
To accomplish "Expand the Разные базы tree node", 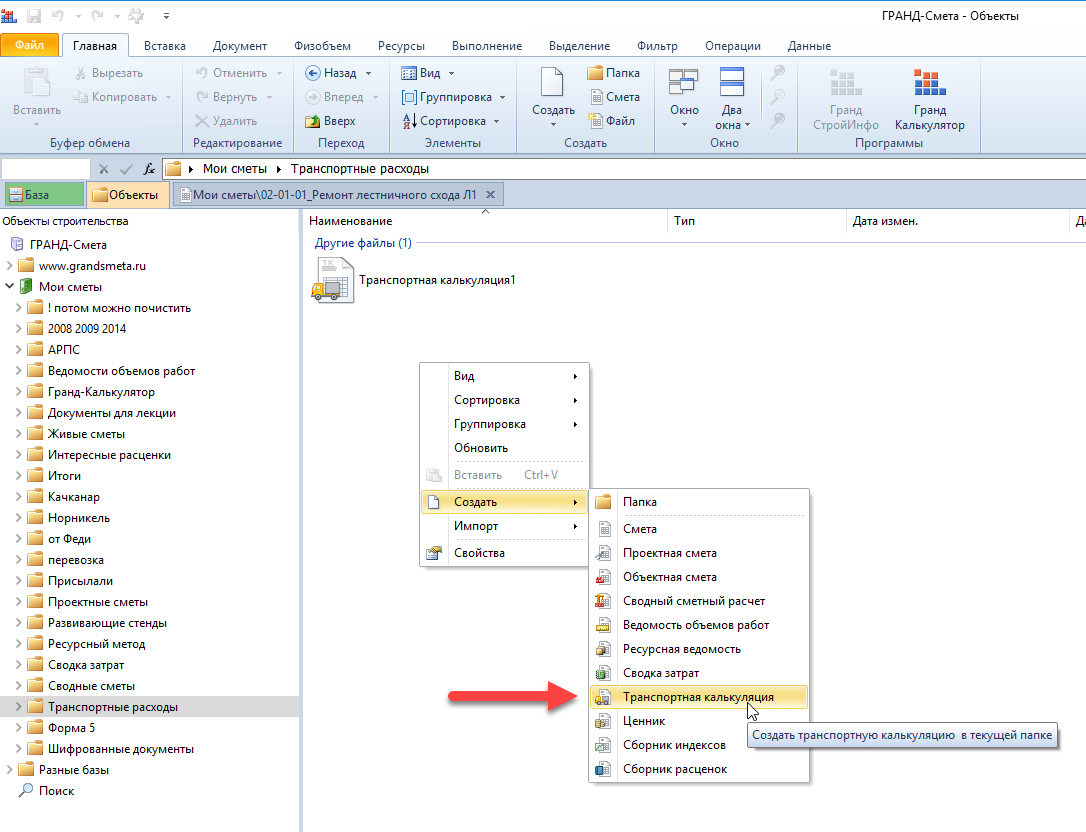I will pyautogui.click(x=9, y=770).
